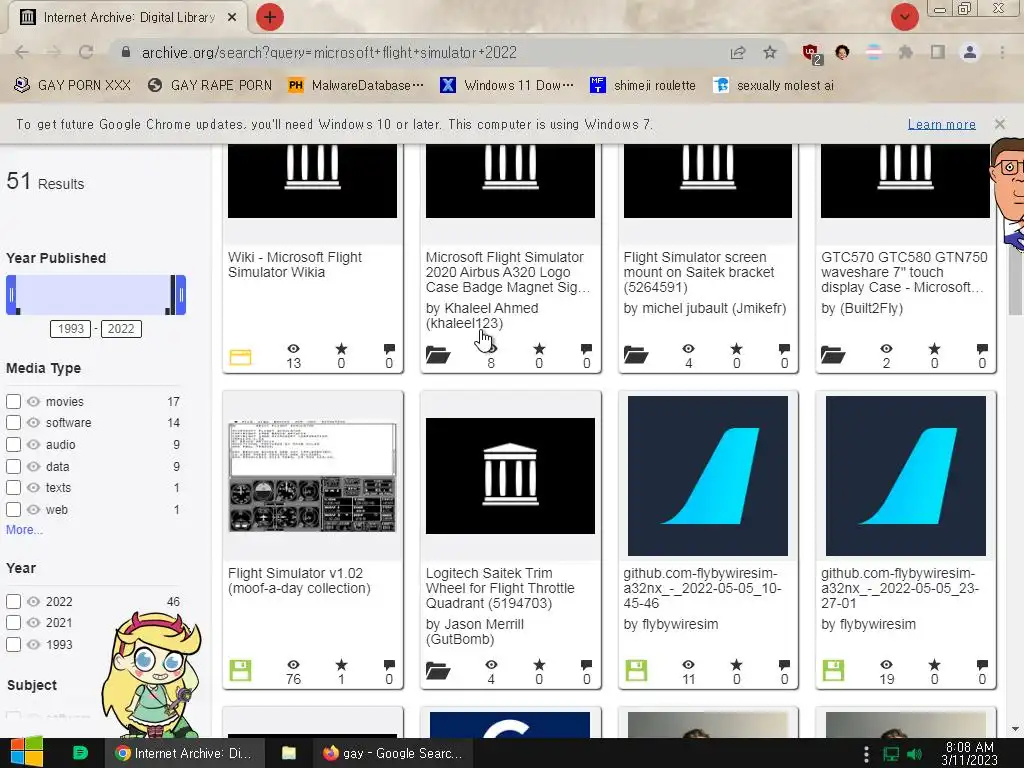Reload the archive.org page
The image size is (1024, 768).
click(86, 52)
